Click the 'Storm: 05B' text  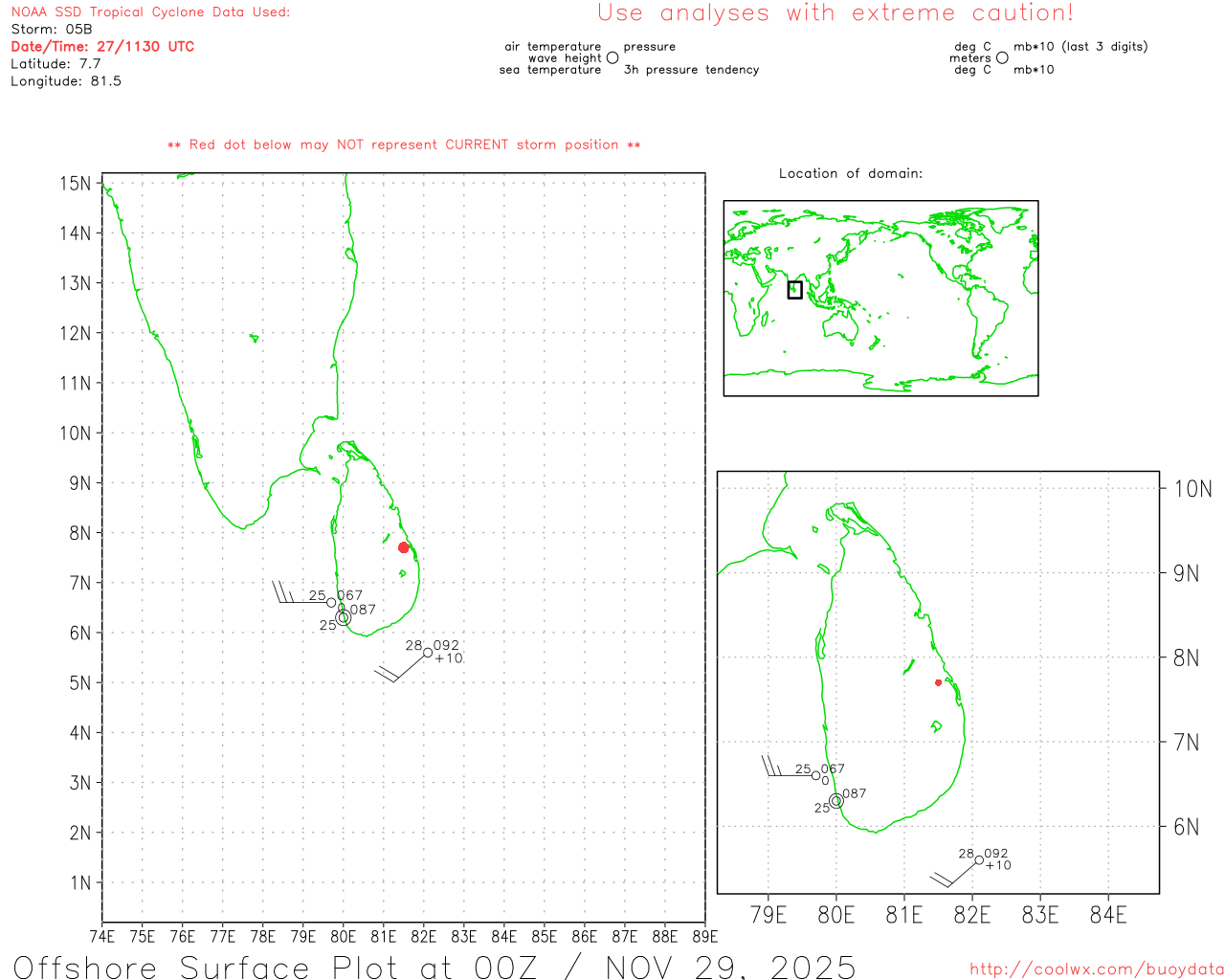(52, 30)
